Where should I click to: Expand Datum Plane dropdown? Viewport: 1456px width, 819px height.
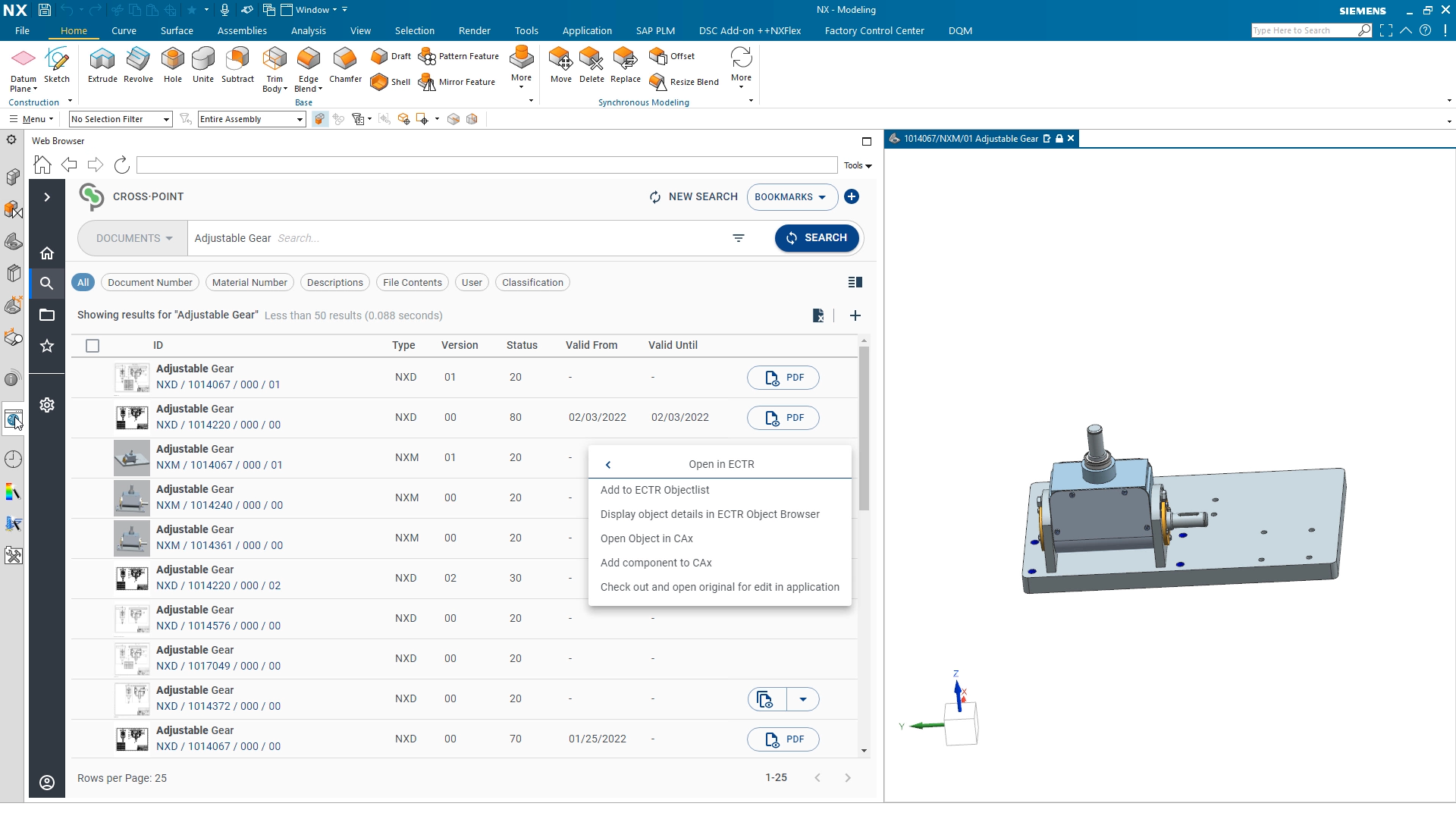[x=35, y=89]
